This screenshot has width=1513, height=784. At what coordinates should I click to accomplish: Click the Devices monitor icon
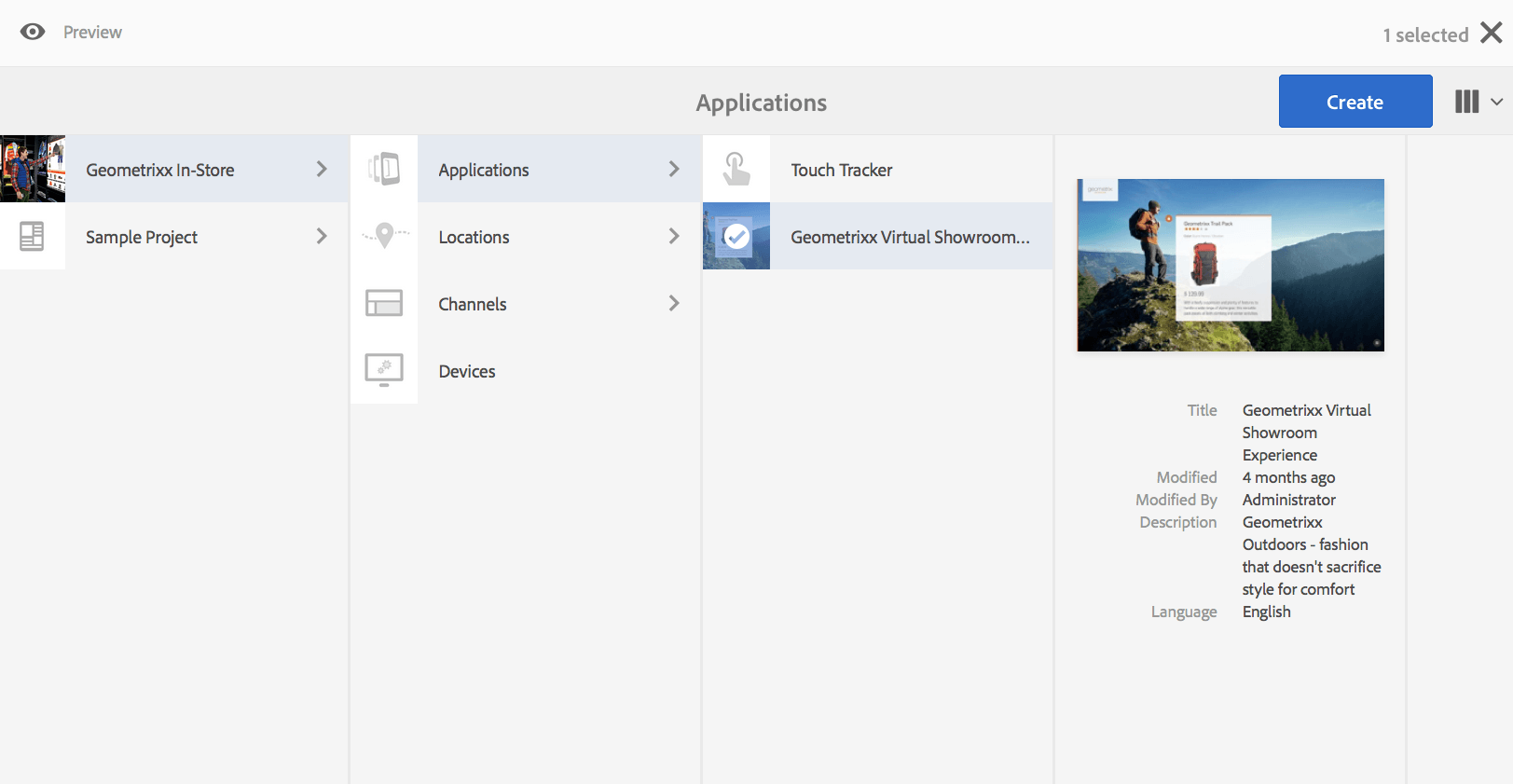click(x=384, y=370)
